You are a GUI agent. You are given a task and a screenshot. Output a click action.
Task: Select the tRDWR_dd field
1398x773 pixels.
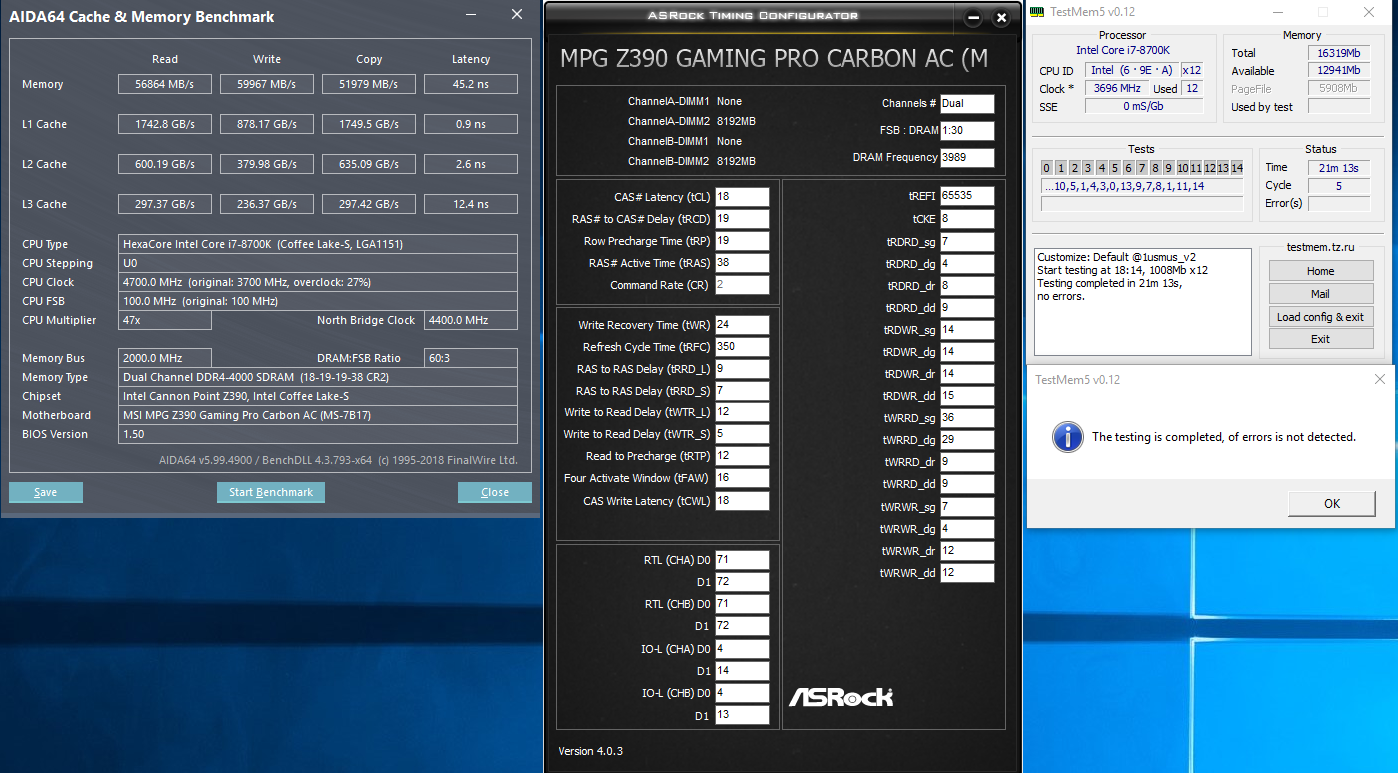(967, 396)
